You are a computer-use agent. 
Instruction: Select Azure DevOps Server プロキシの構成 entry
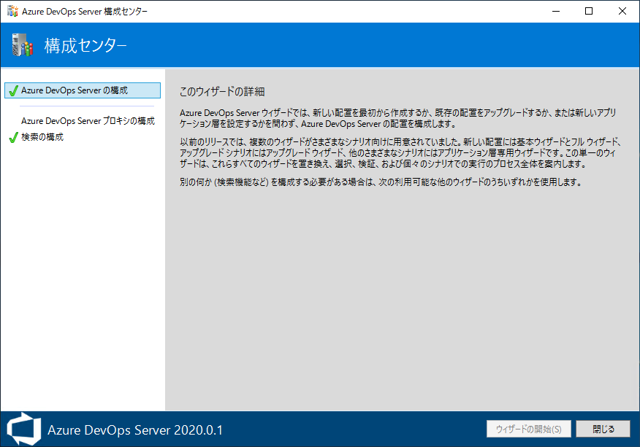point(88,121)
